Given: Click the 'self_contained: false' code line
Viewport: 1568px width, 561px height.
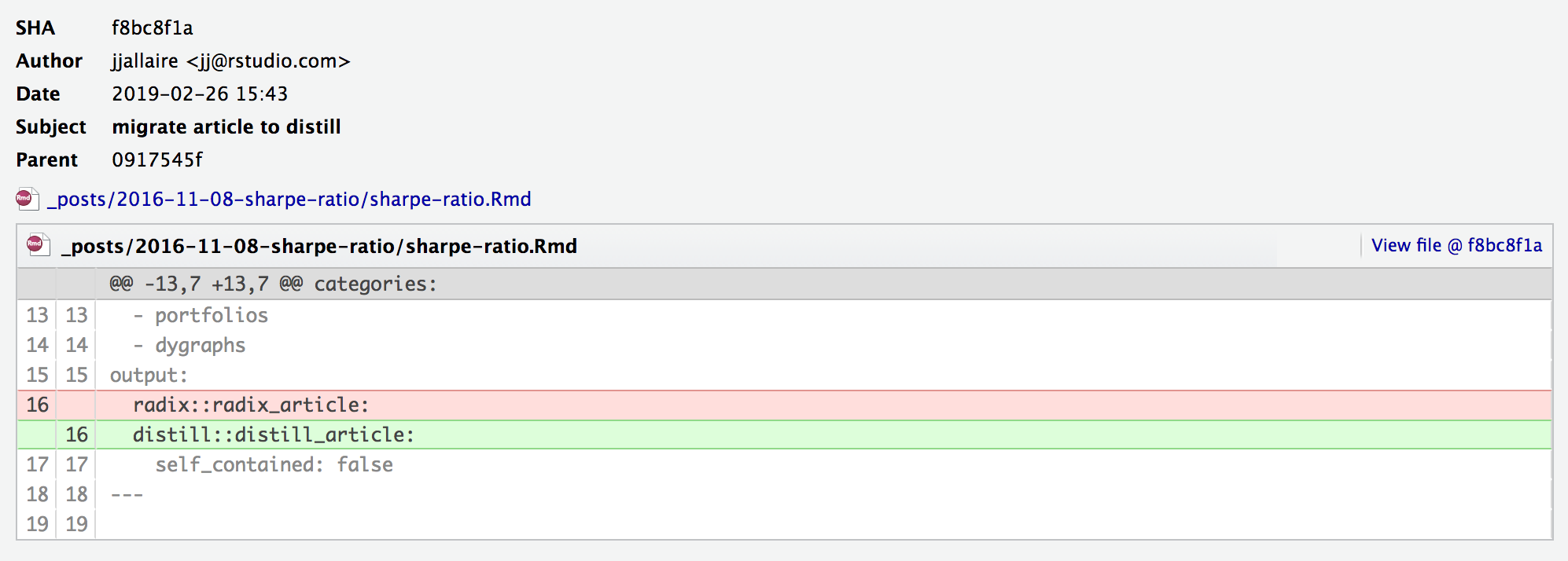Looking at the screenshot, I should pos(274,465).
